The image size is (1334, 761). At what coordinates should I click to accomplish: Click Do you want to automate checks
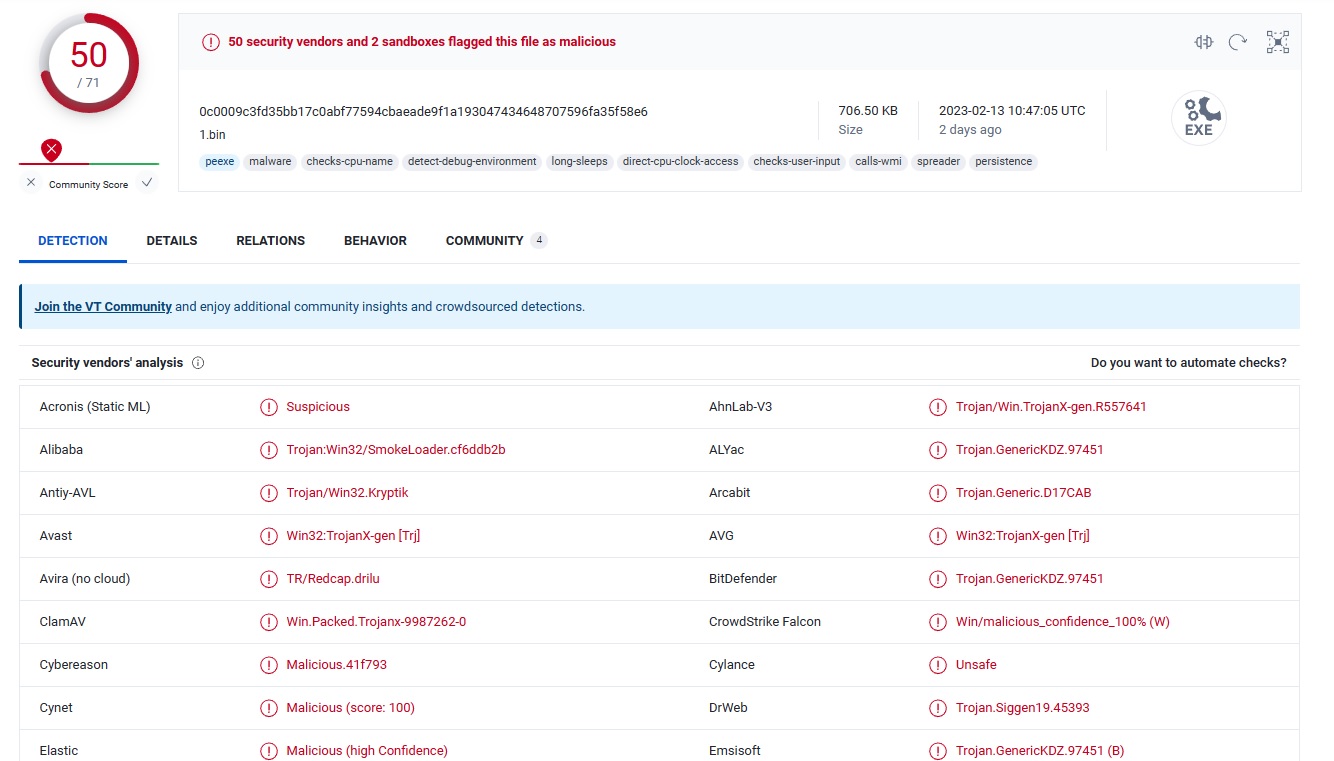[1189, 363]
